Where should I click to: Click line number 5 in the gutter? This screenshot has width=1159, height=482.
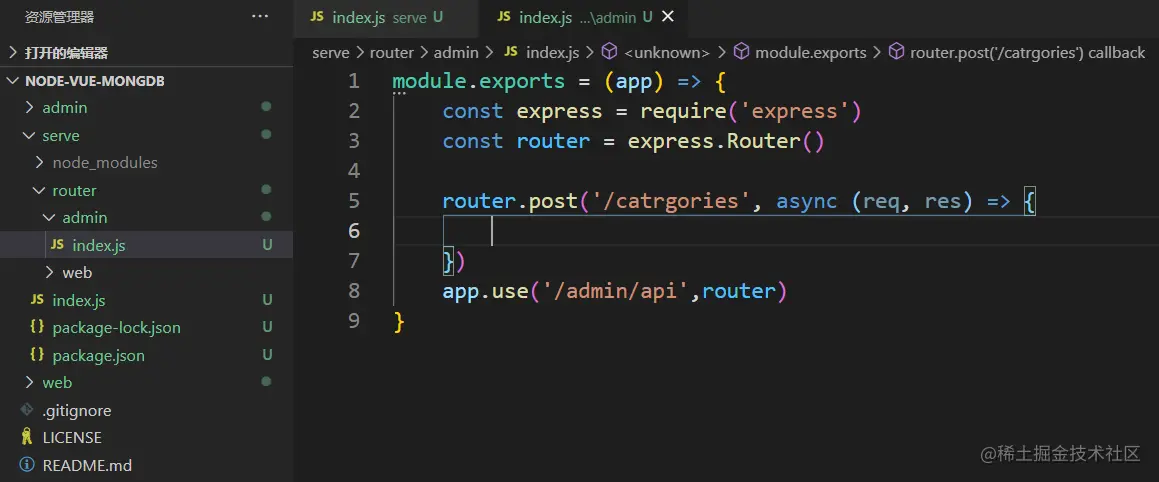[x=354, y=201]
